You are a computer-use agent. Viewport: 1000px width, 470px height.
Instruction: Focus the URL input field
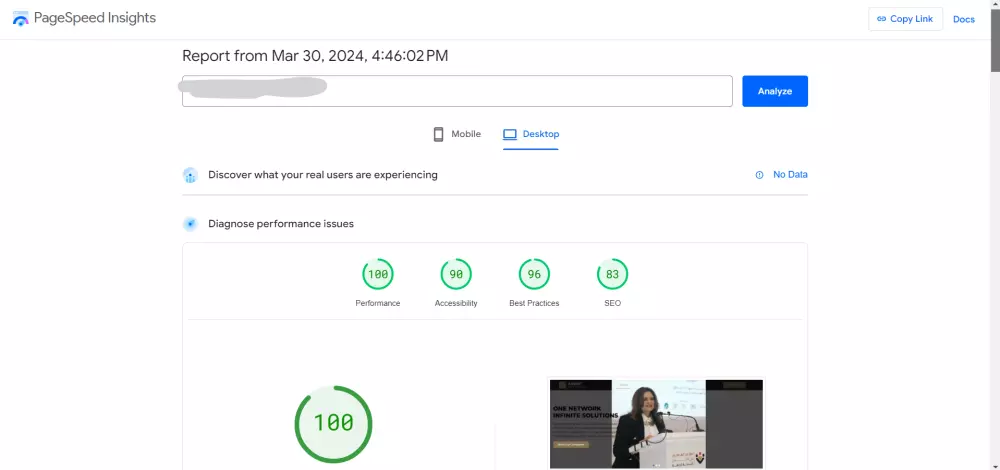click(x=457, y=91)
